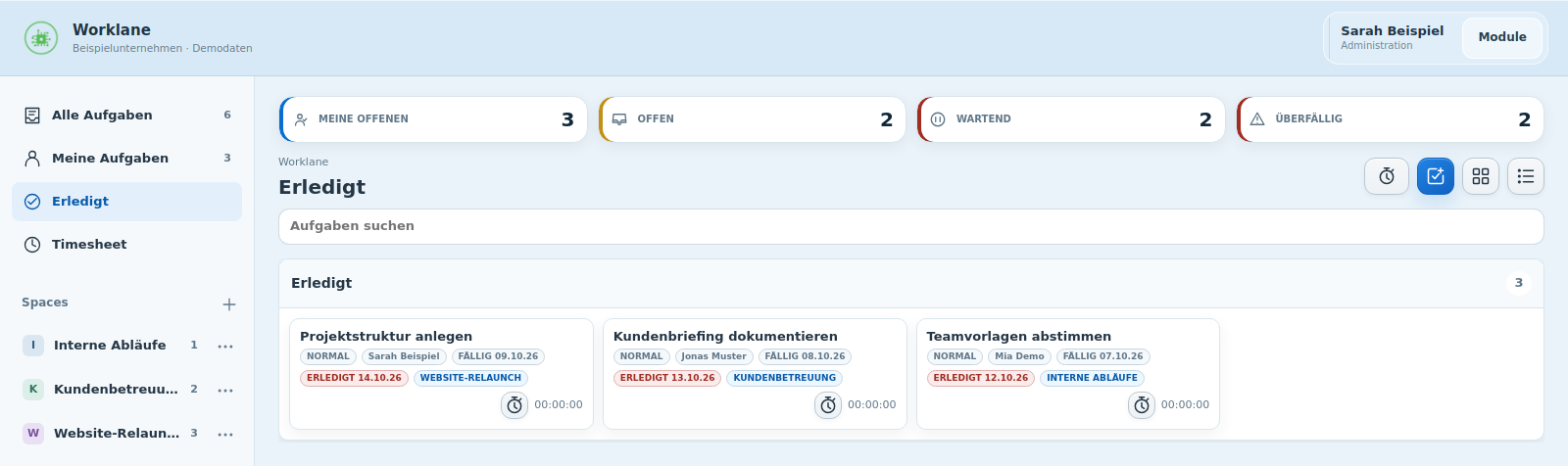This screenshot has width=1568, height=466.
Task: Start timer on Teamvorlagen abstimmen card
Action: (x=1142, y=404)
